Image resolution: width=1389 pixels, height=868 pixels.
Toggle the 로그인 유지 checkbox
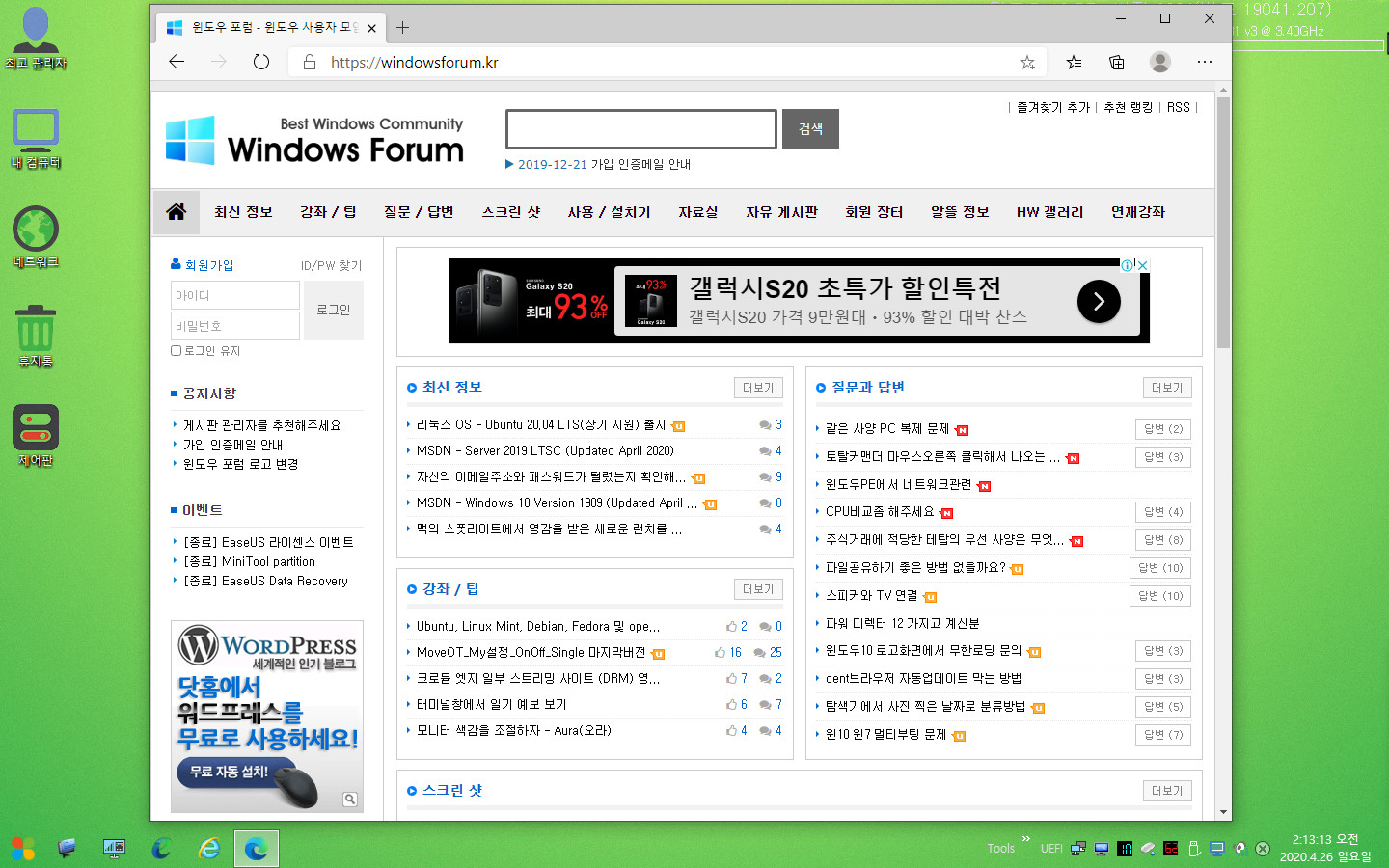pyautogui.click(x=176, y=351)
